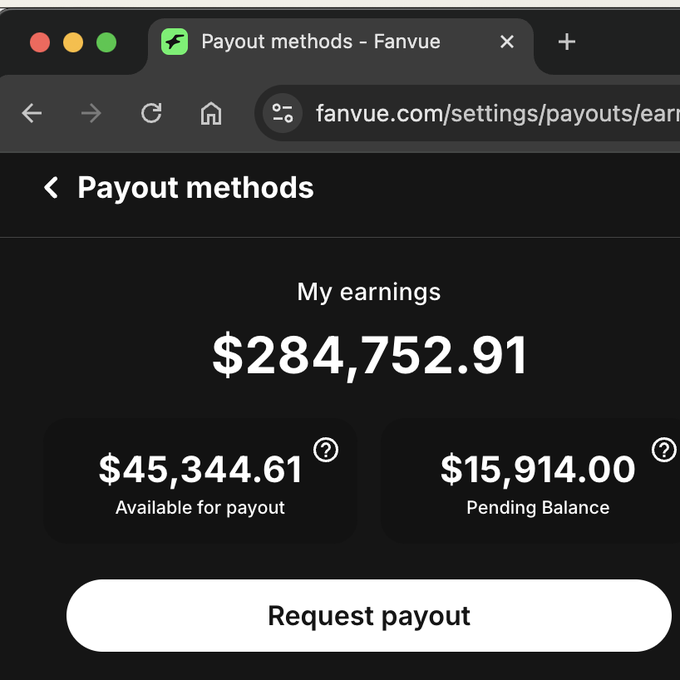The width and height of the screenshot is (680, 680).
Task: Close the Payout methods - Fanvue tab
Action: [507, 42]
